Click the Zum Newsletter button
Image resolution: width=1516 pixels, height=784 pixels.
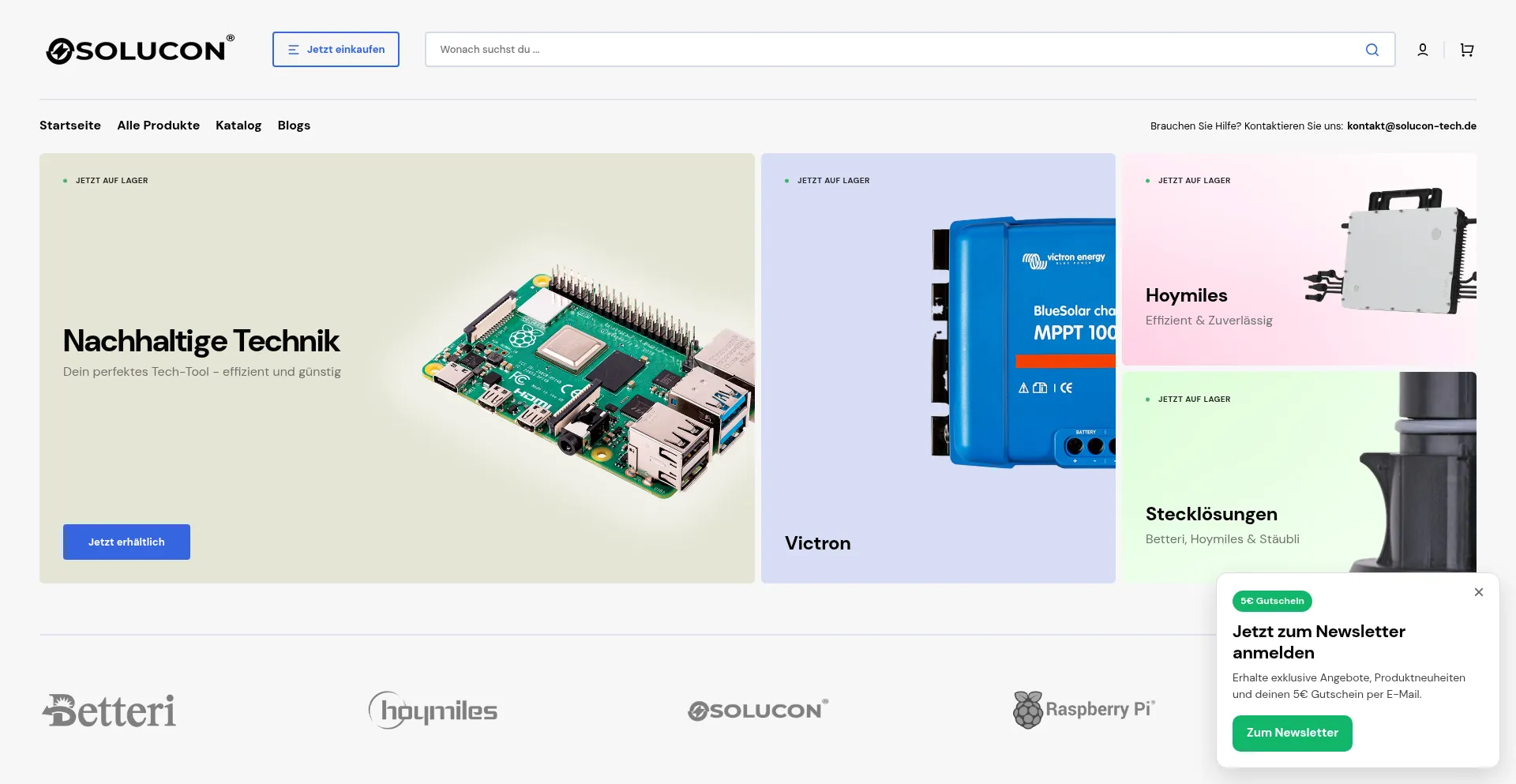tap(1293, 733)
